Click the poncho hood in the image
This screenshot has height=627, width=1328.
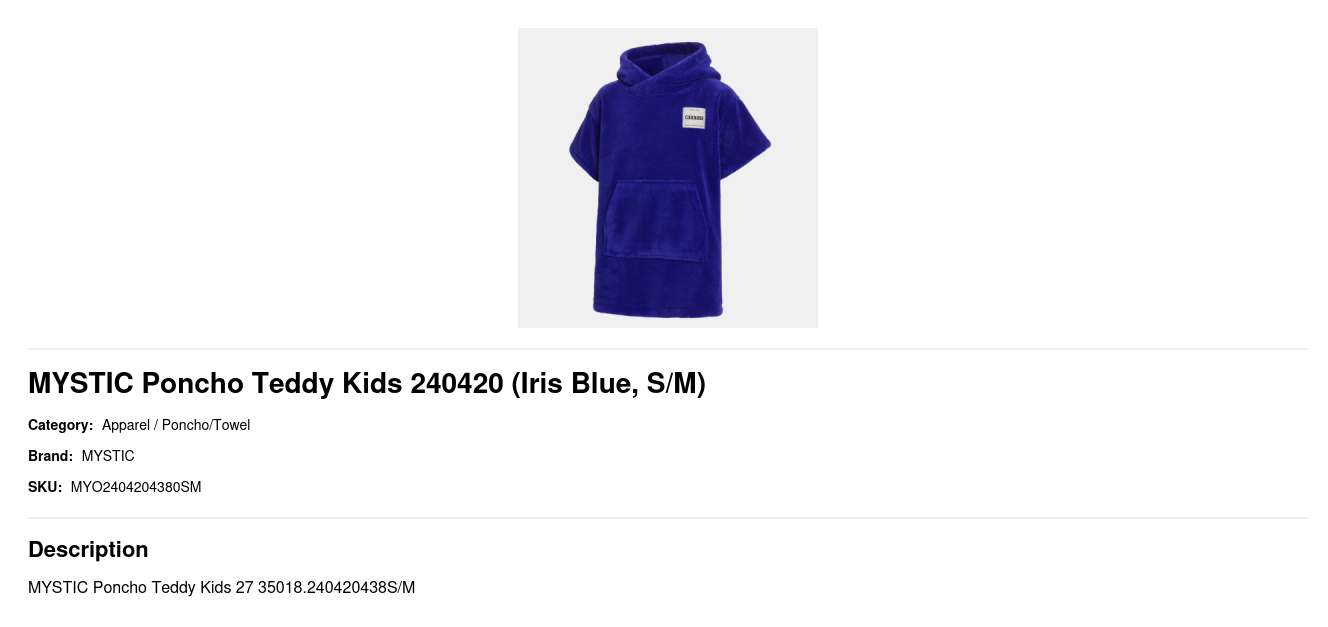point(665,70)
